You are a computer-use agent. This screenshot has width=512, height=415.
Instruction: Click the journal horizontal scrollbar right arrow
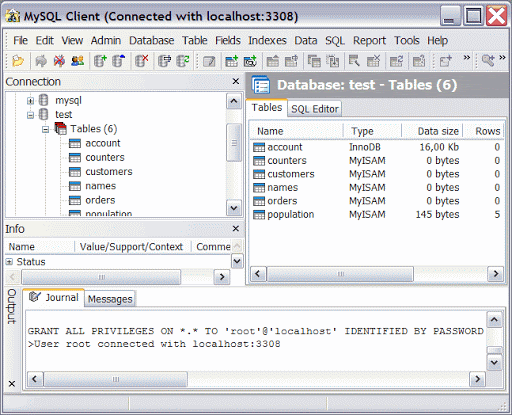pyautogui.click(x=477, y=379)
